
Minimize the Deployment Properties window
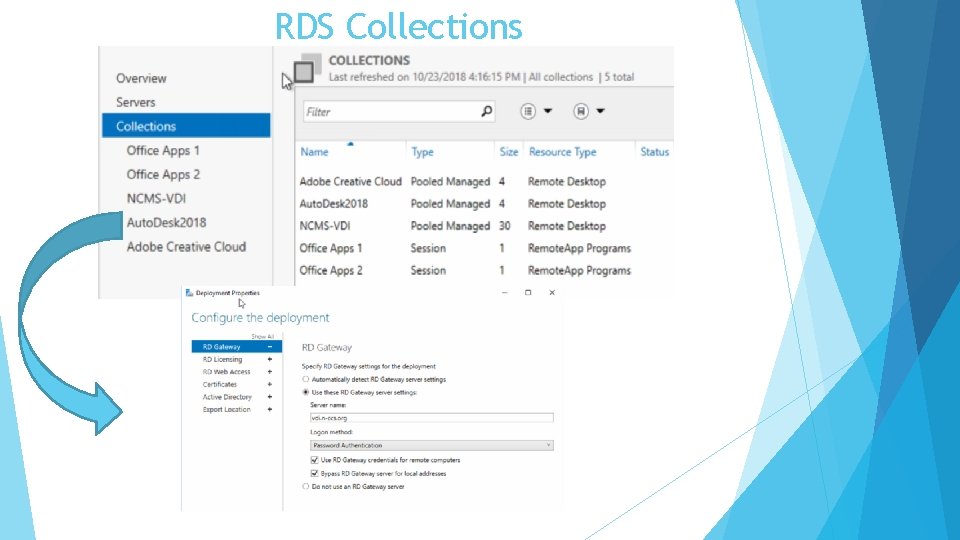(x=504, y=293)
